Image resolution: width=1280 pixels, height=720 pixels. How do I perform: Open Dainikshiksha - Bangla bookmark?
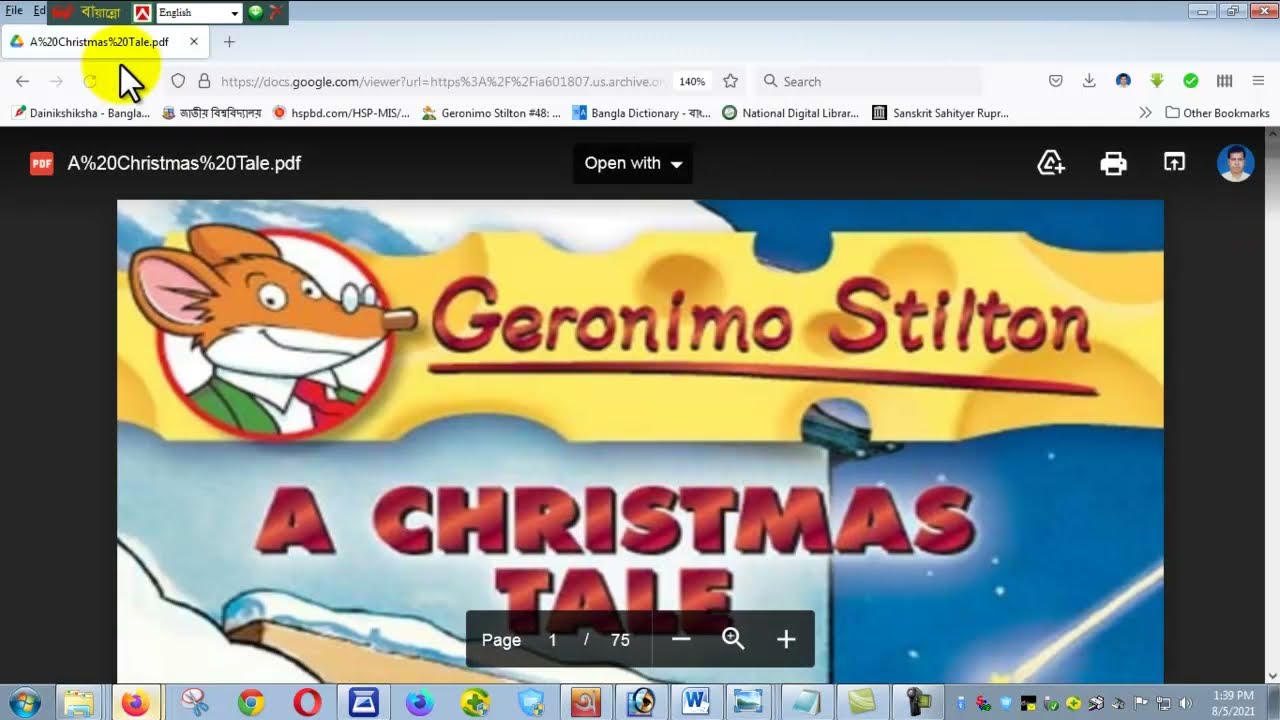tap(82, 113)
